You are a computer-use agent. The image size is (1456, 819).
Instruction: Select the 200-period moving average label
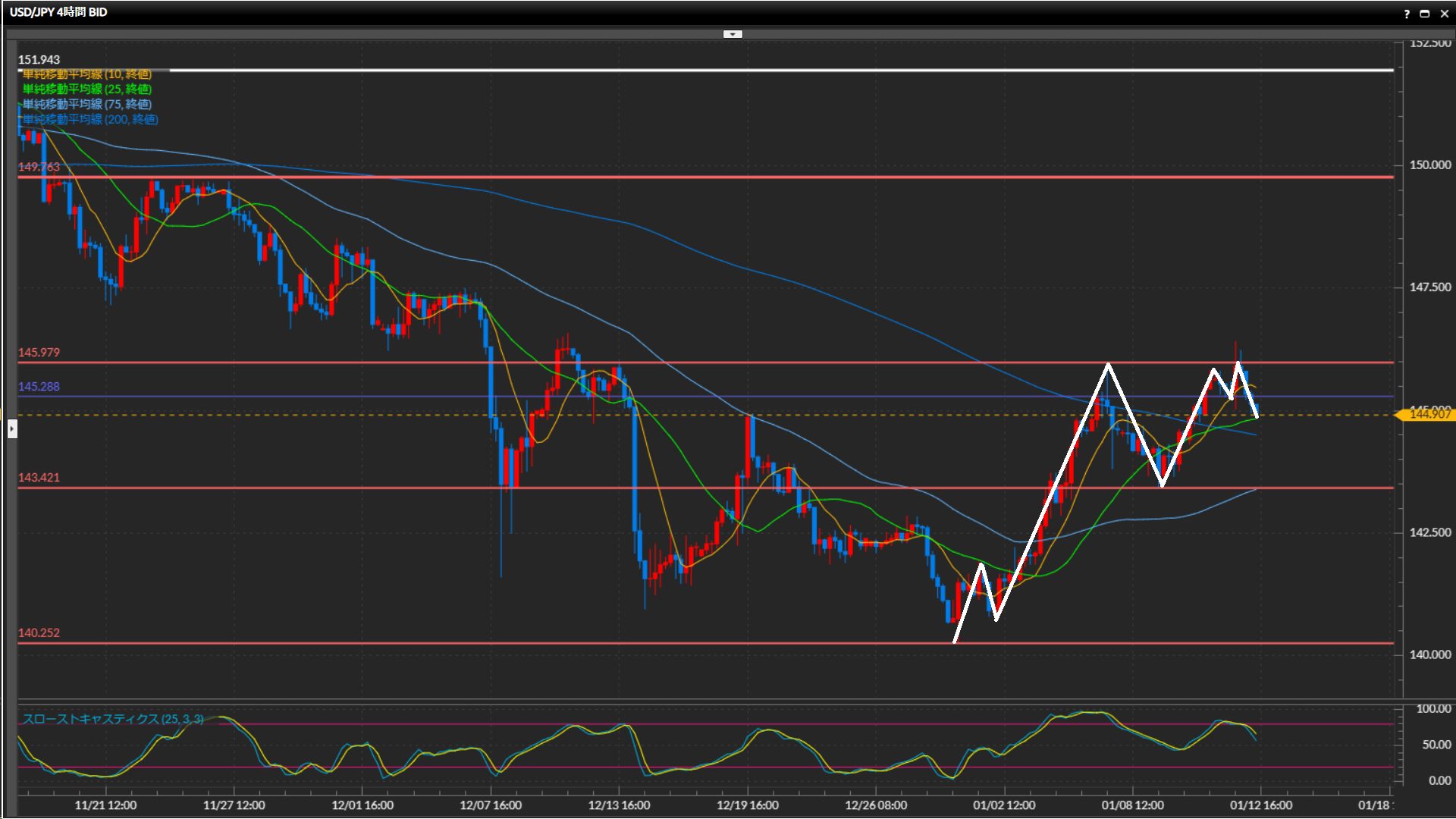90,120
